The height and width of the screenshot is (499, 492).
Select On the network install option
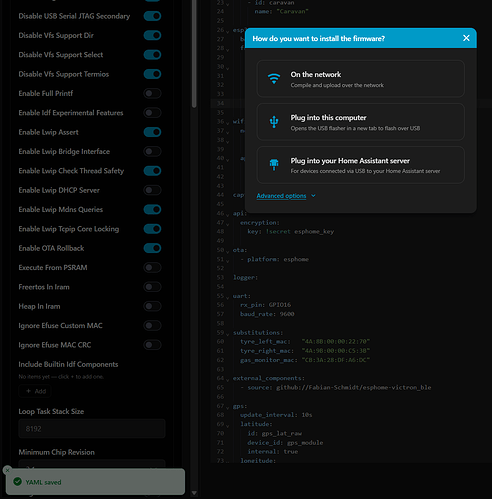coord(360,79)
